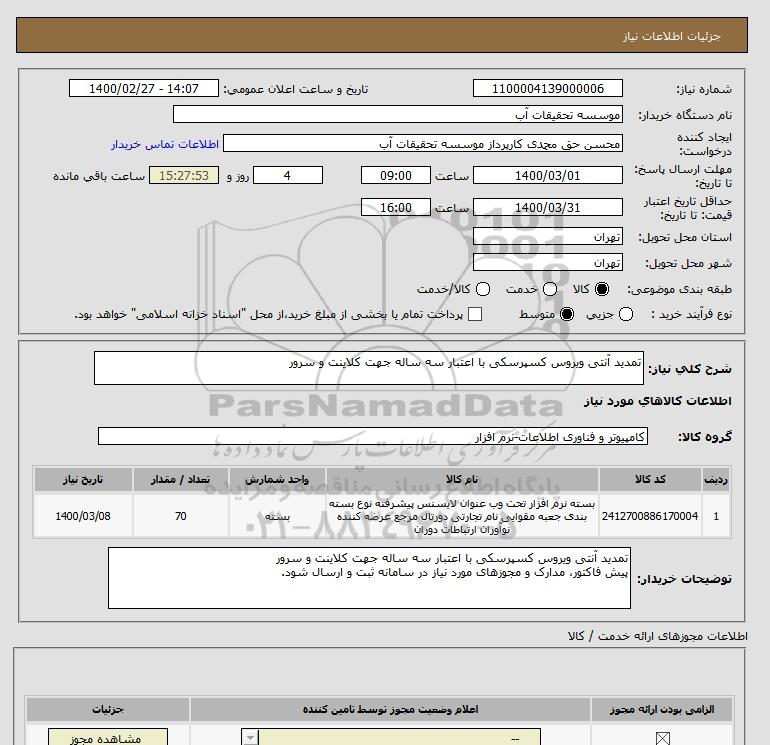Click the price validity time 16:00
770x745 pixels.
click(396, 207)
